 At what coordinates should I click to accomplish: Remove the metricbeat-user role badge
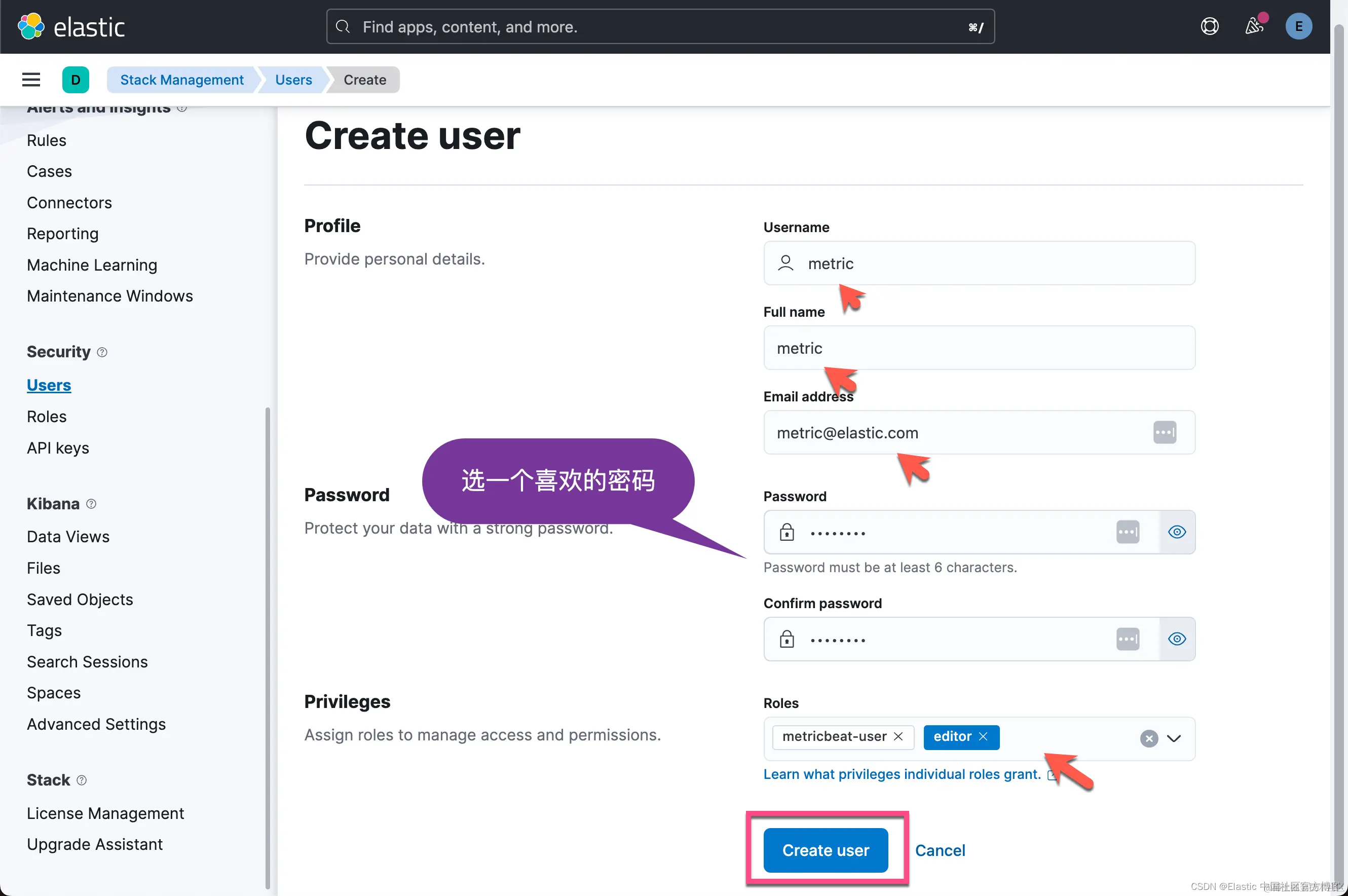pos(898,736)
